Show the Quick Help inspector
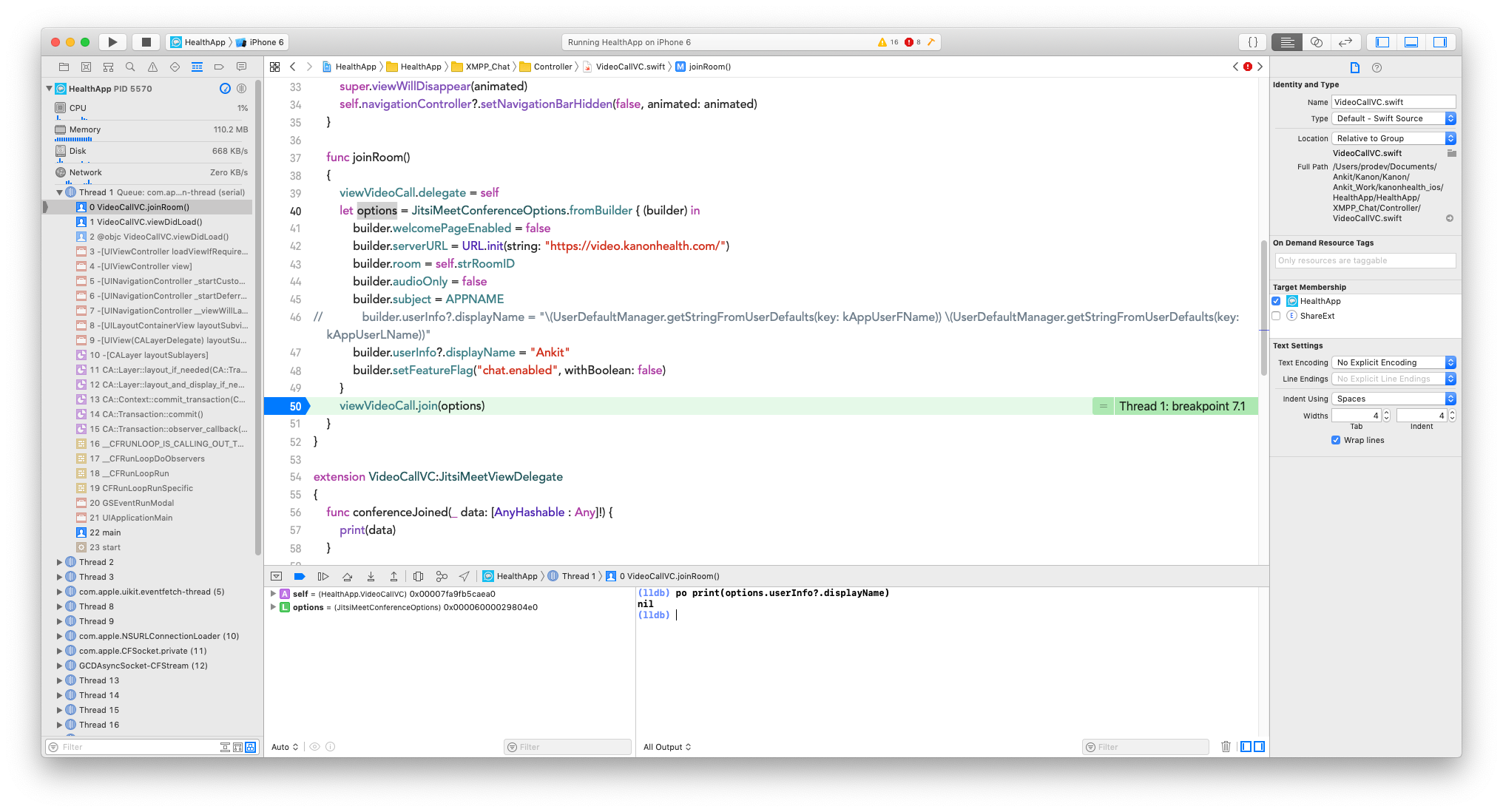 click(x=1377, y=67)
